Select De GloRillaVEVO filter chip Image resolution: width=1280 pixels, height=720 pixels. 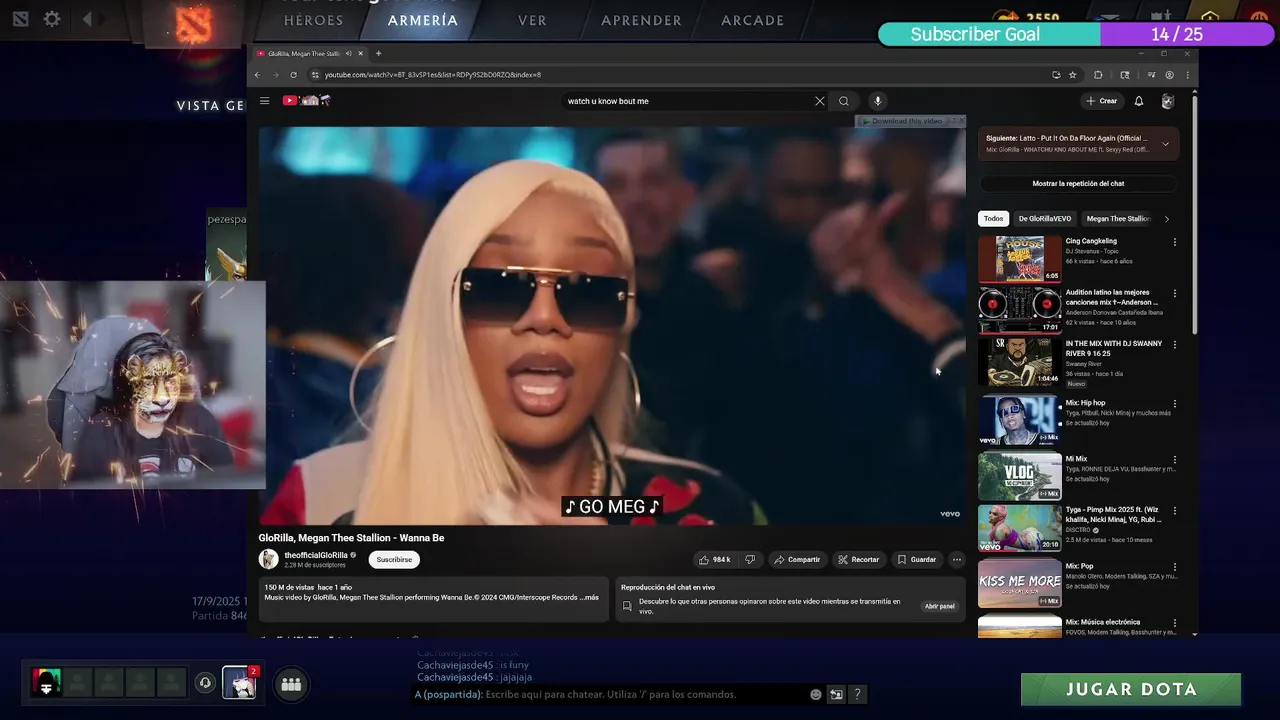click(x=1045, y=218)
